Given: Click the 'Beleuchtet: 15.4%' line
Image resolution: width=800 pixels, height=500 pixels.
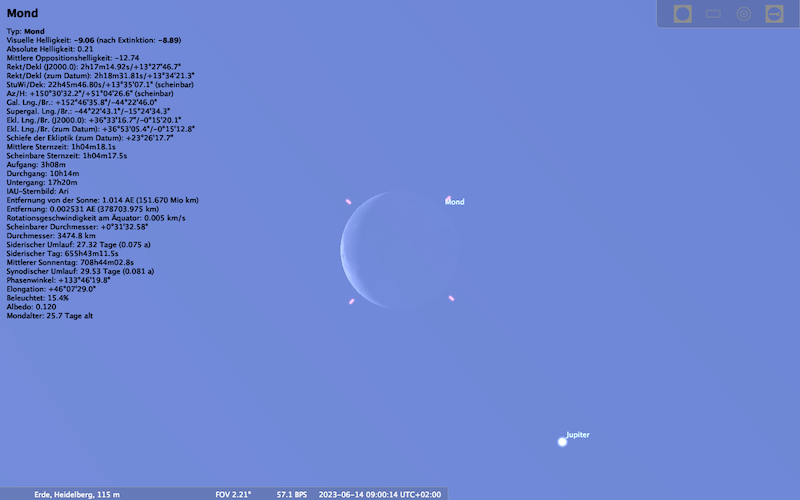Looking at the screenshot, I should pyautogui.click(x=37, y=297).
